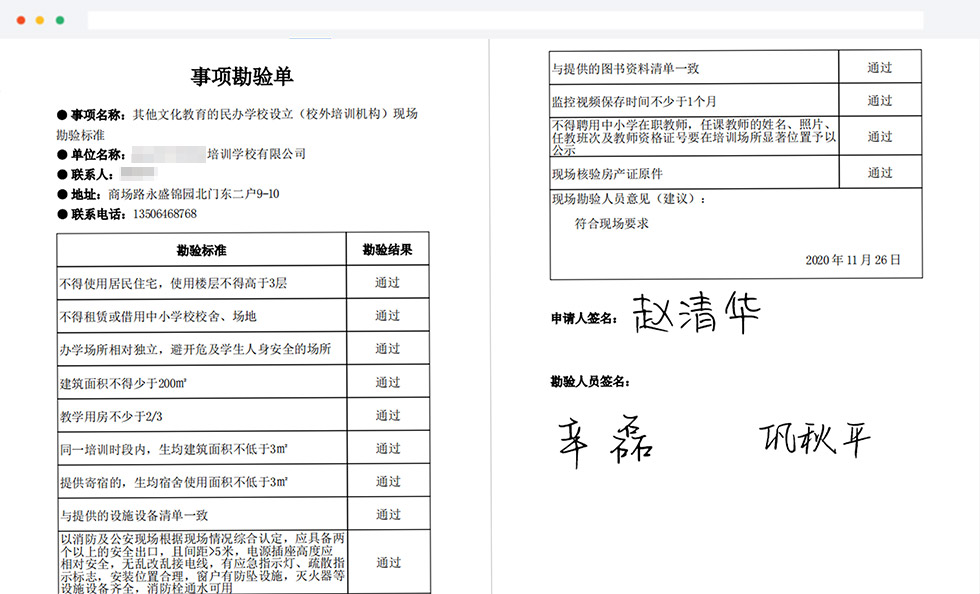Image resolution: width=980 pixels, height=594 pixels.
Task: Click 通过 in the 教学用房不少于2/3 row
Action: [388, 415]
